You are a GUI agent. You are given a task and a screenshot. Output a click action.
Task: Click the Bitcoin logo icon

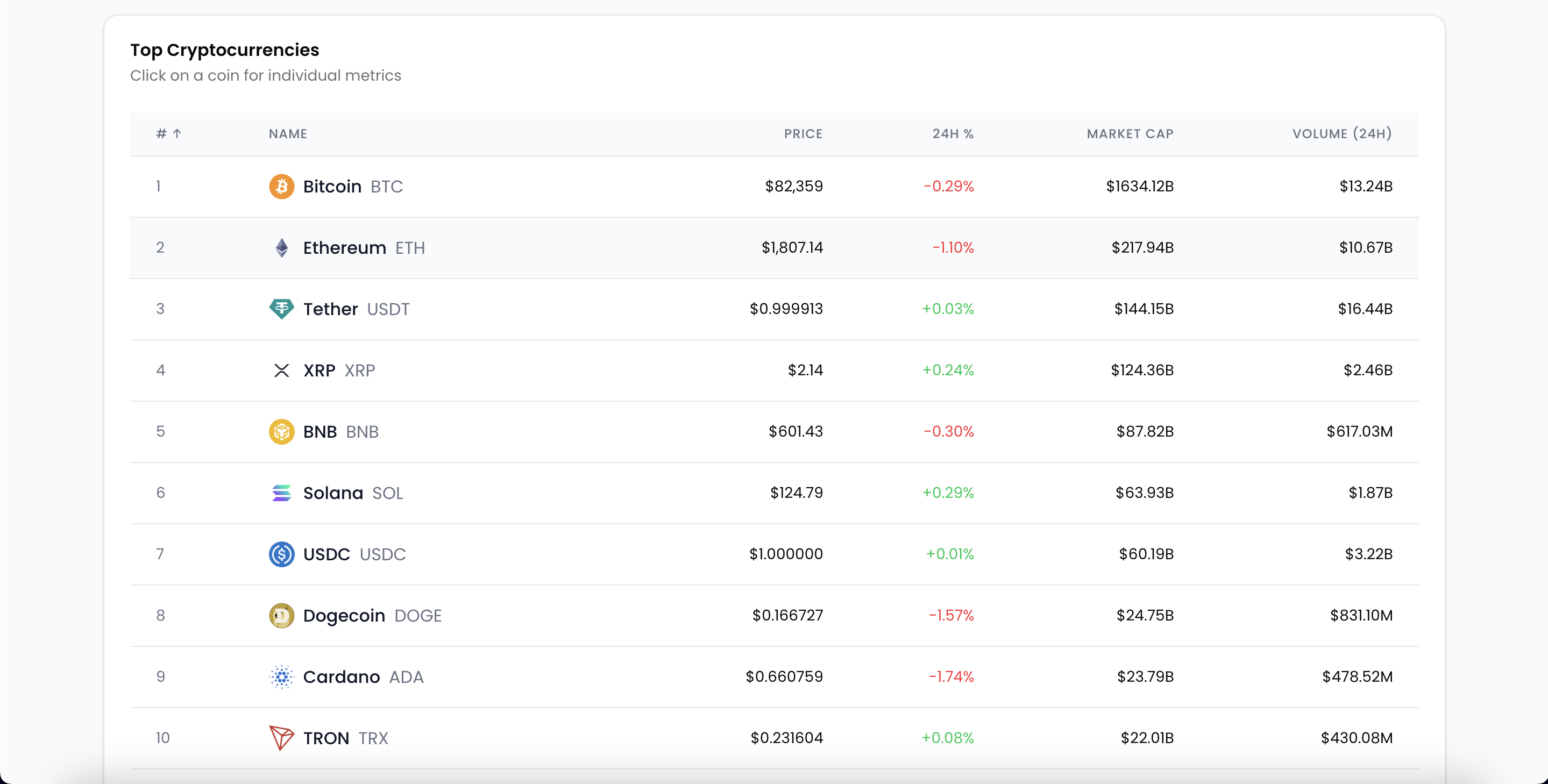(x=281, y=186)
